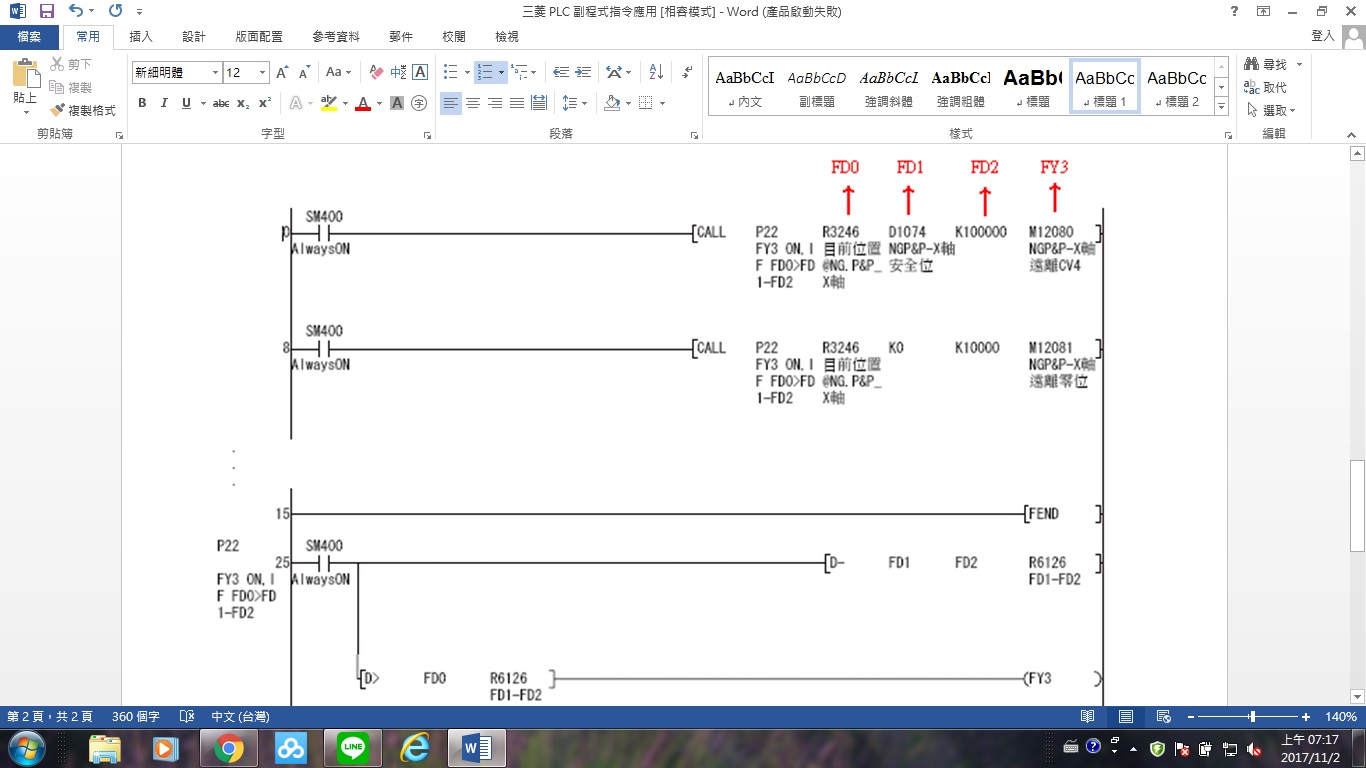Open Google Chrome from the taskbar
Image resolution: width=1366 pixels, height=768 pixels.
point(228,747)
